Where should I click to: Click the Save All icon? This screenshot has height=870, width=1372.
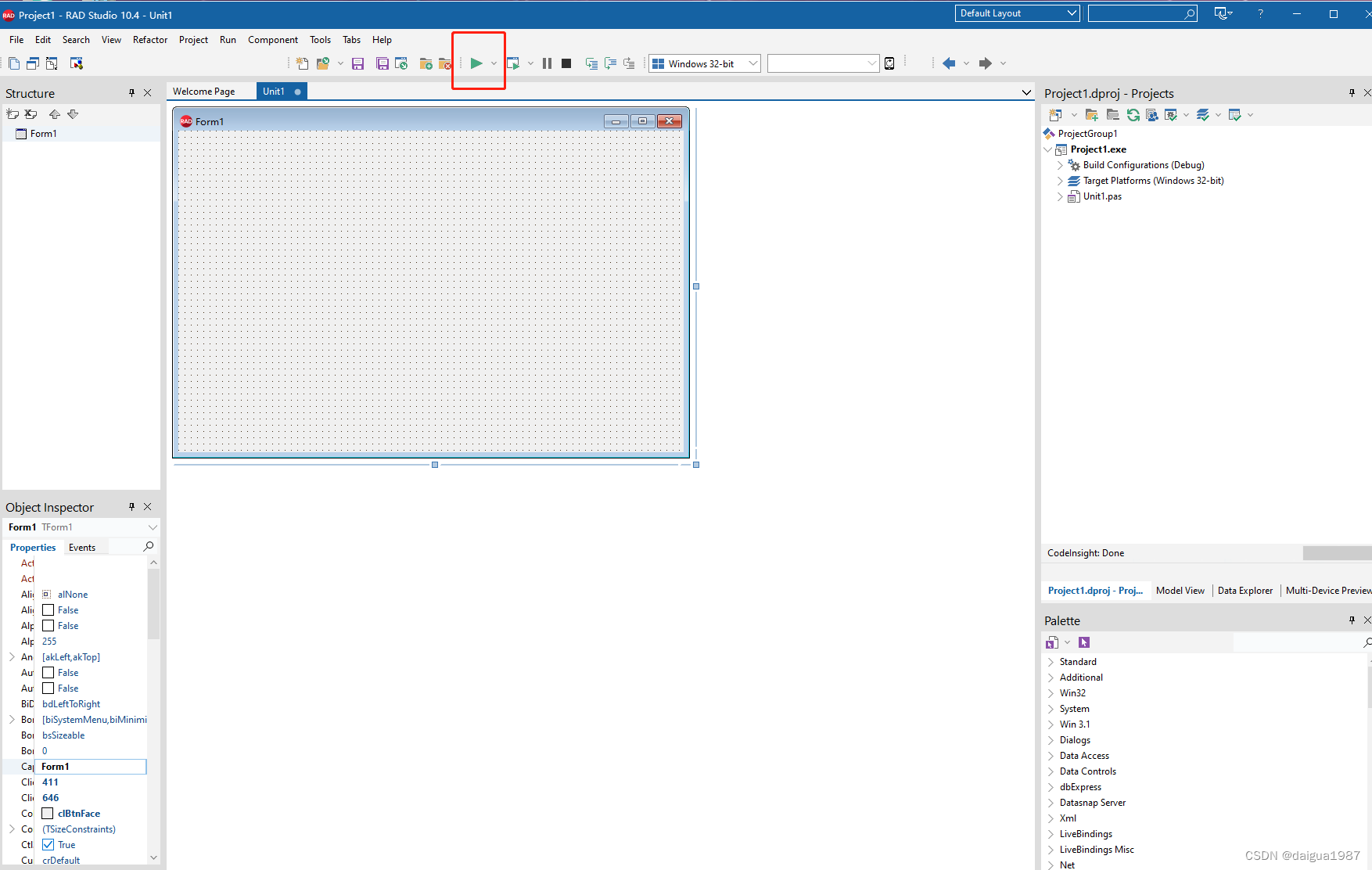[x=383, y=63]
